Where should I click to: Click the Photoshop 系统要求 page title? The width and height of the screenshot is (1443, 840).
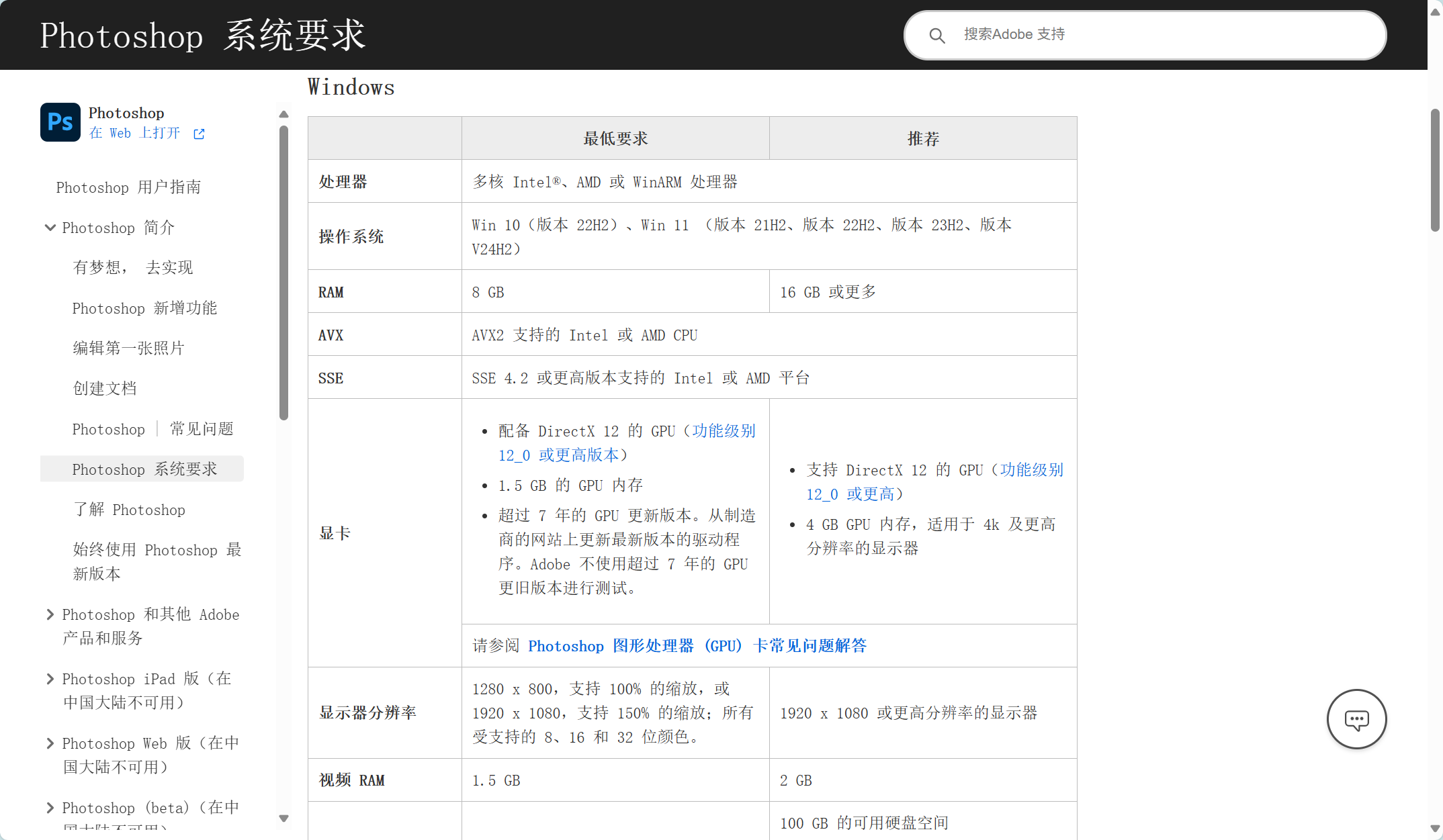point(203,35)
